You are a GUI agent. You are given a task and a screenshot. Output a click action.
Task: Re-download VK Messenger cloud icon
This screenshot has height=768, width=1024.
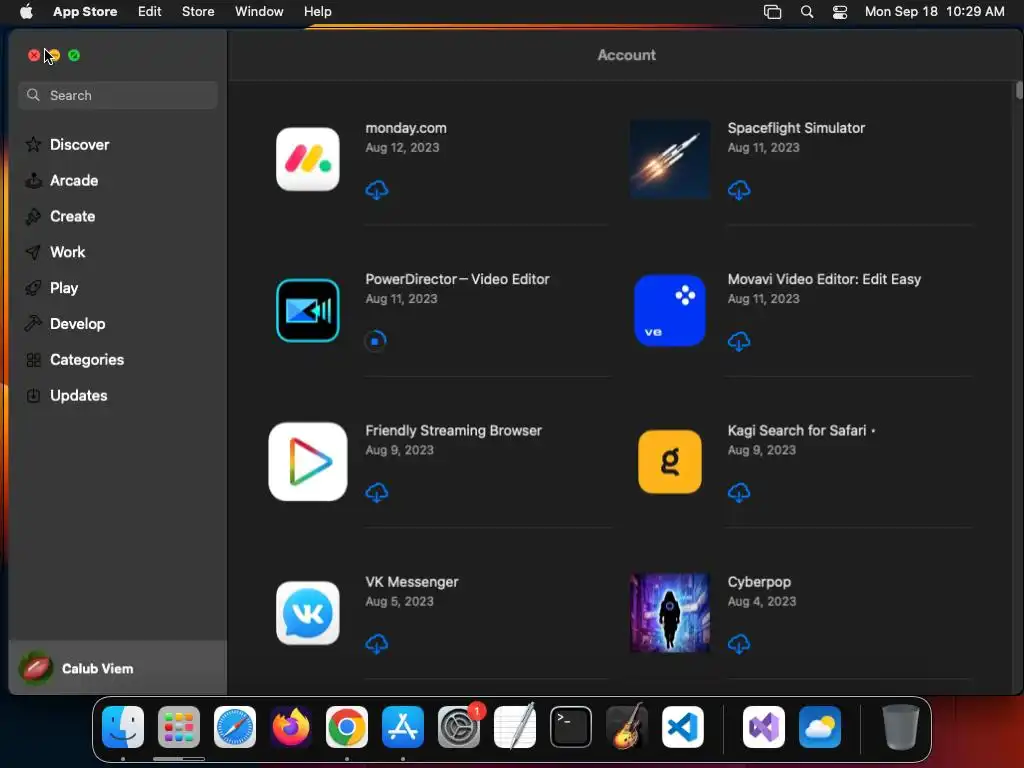point(377,644)
